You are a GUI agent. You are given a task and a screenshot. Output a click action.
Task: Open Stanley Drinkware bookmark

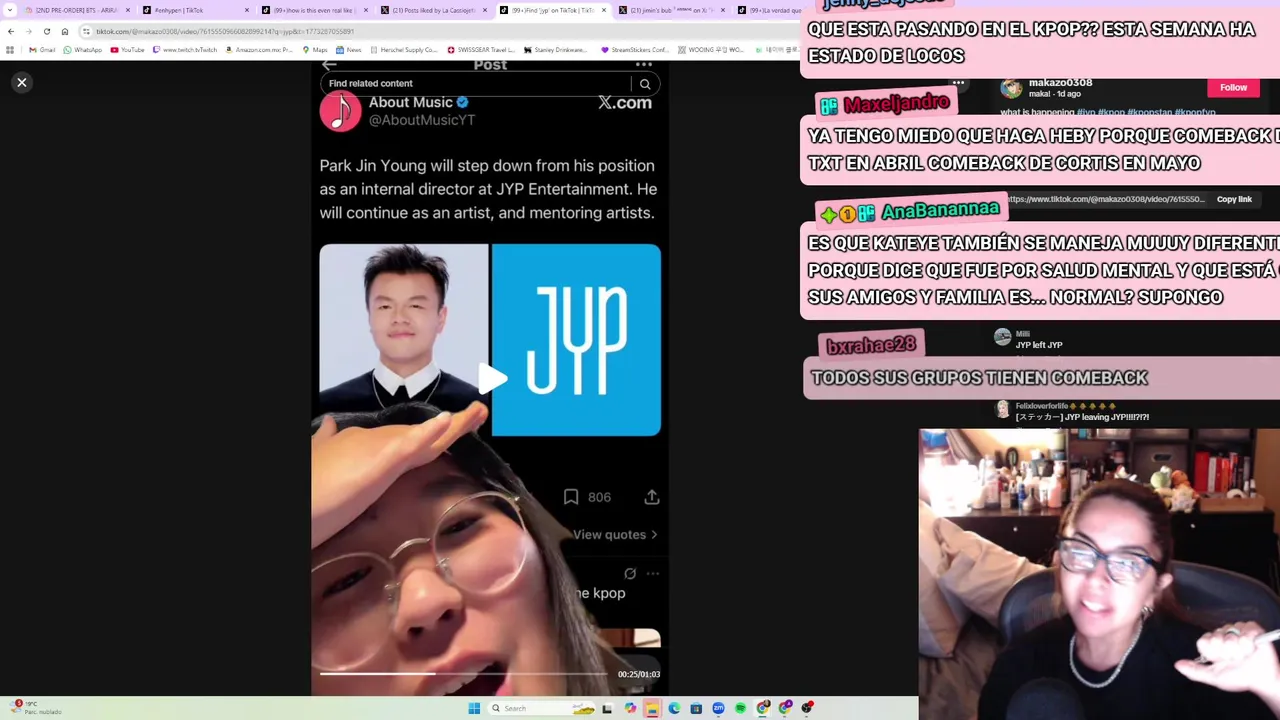click(556, 50)
